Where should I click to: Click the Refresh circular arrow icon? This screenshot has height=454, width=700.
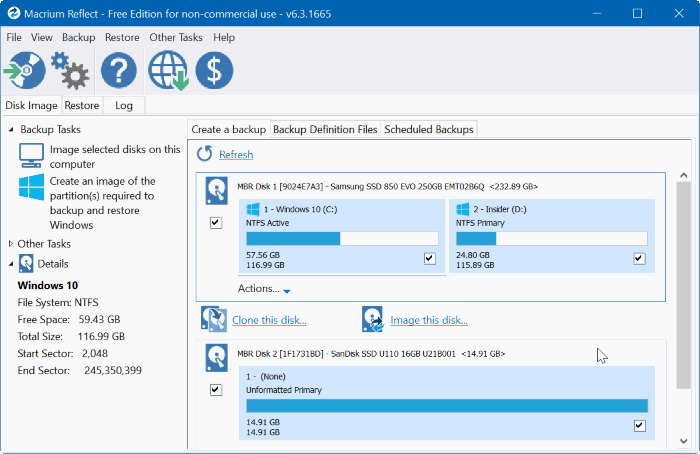205,154
